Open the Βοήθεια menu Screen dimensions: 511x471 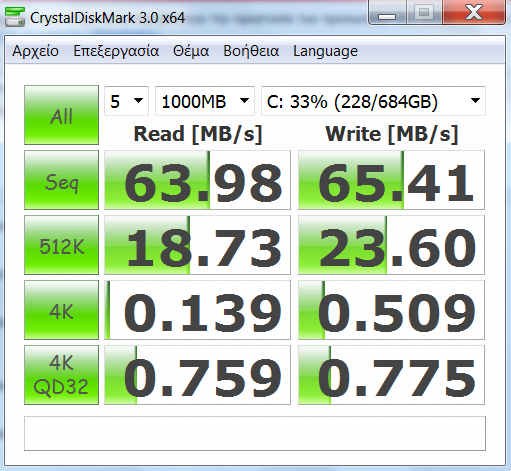click(251, 51)
